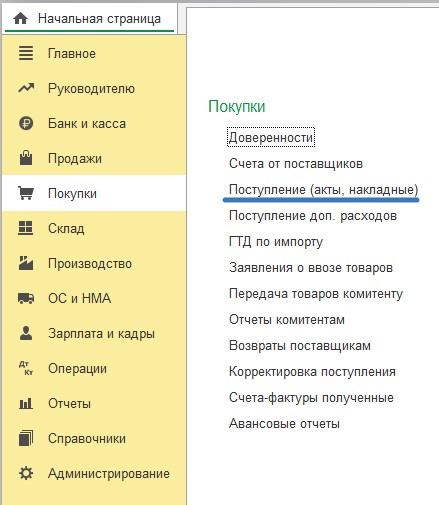Open Передача товаров комитенту

coord(316,294)
